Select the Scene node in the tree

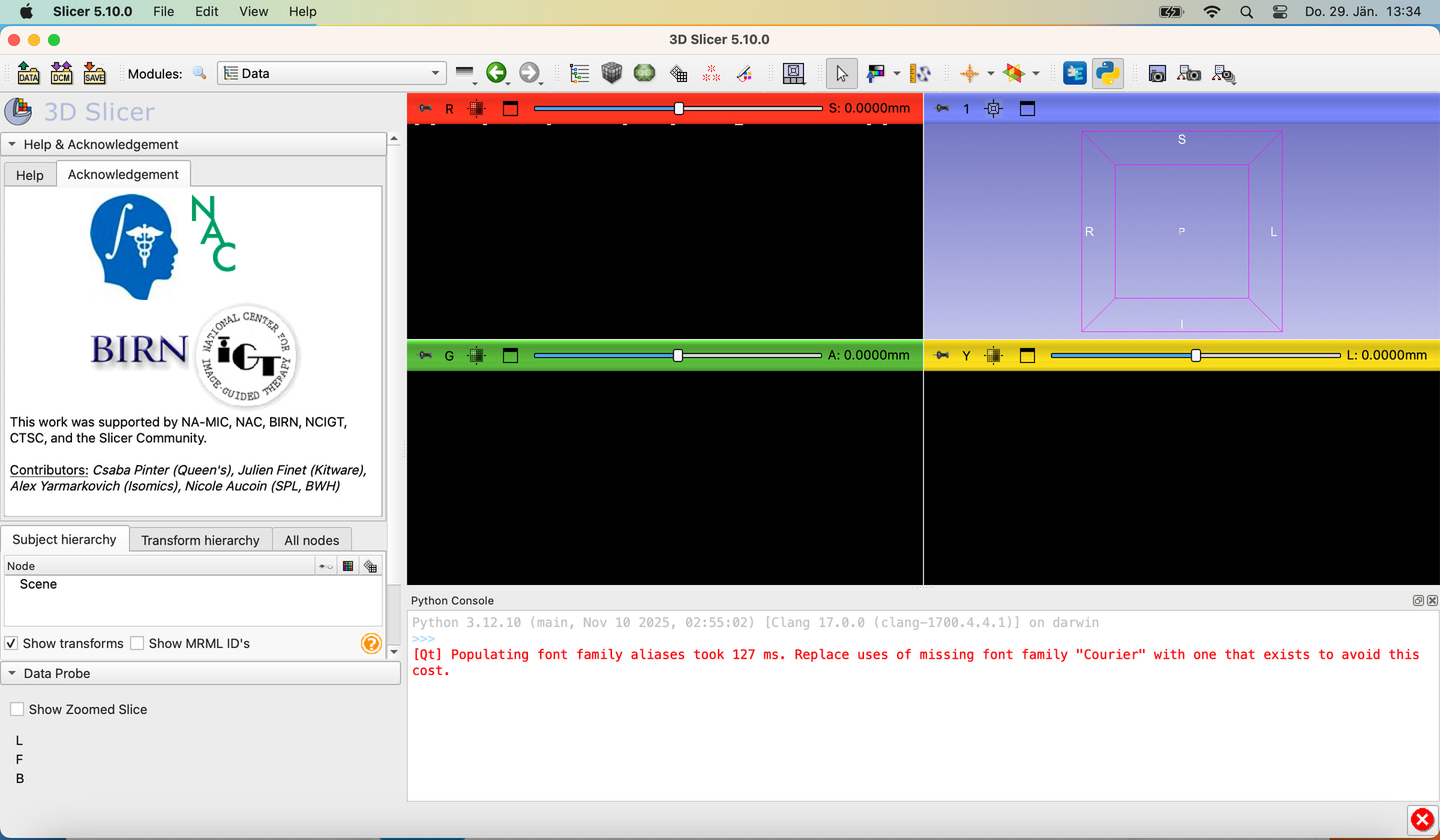(38, 584)
